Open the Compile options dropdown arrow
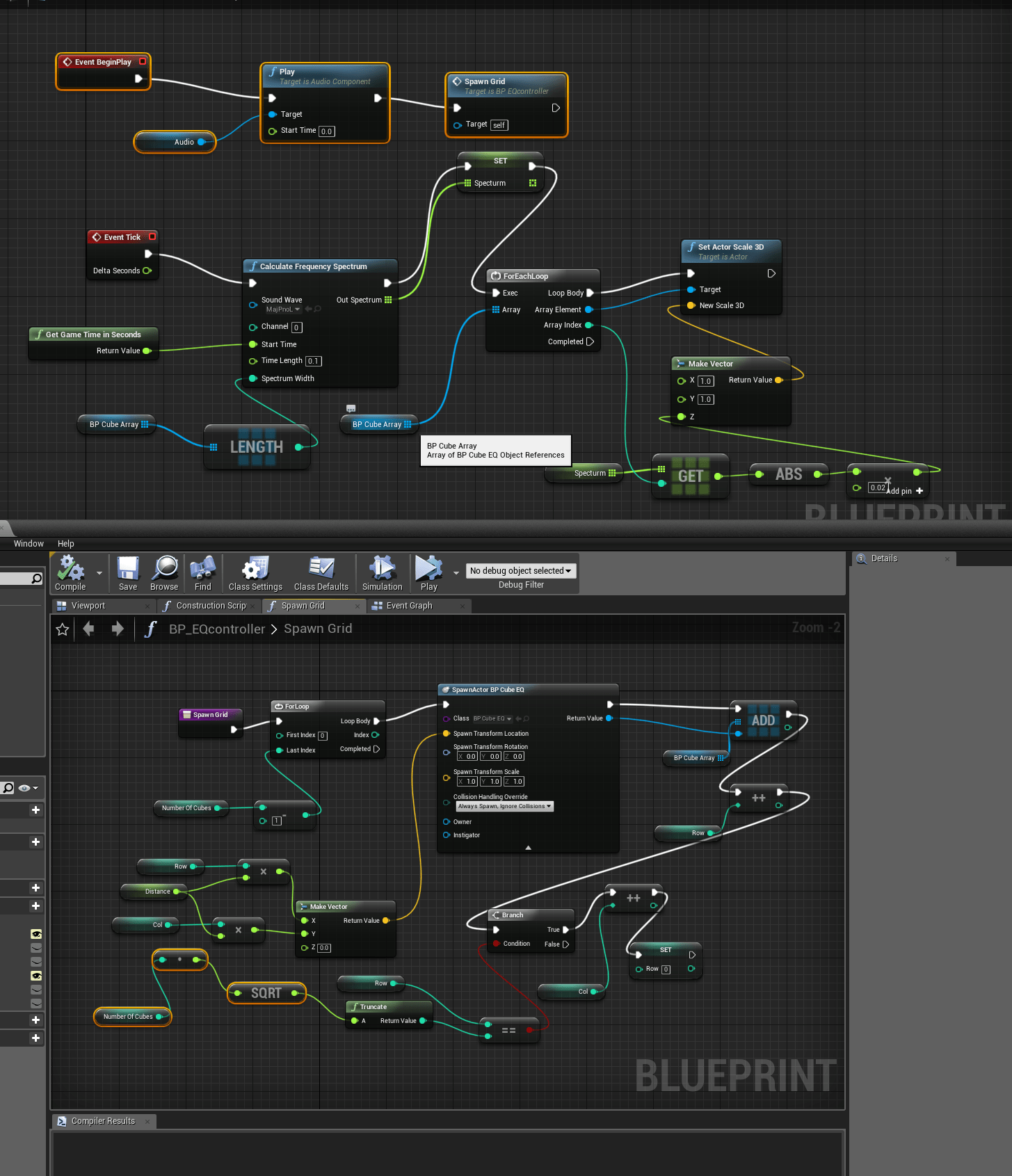Viewport: 1012px width, 1176px height. point(99,573)
